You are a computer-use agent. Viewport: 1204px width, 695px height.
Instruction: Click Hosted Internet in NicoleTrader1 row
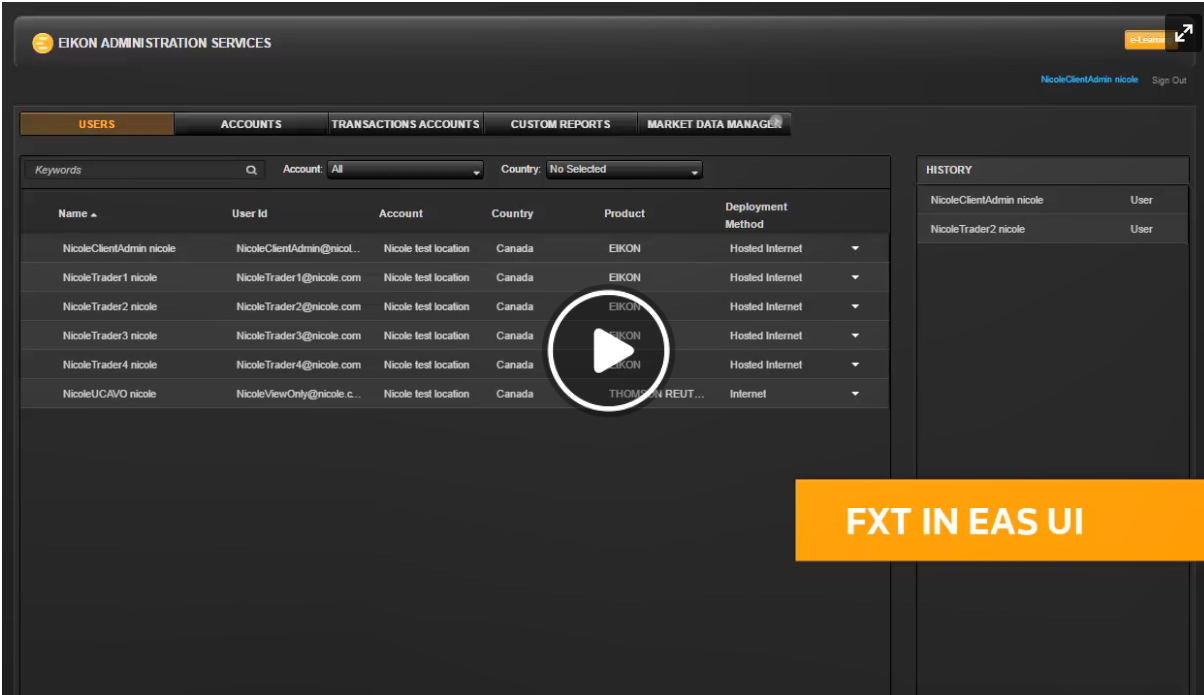[766, 277]
